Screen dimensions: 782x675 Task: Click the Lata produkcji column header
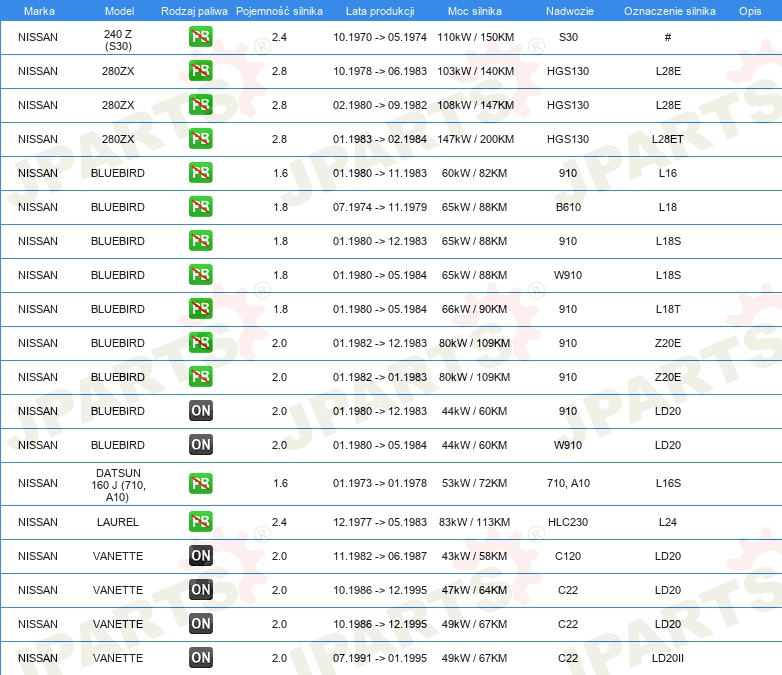point(380,11)
